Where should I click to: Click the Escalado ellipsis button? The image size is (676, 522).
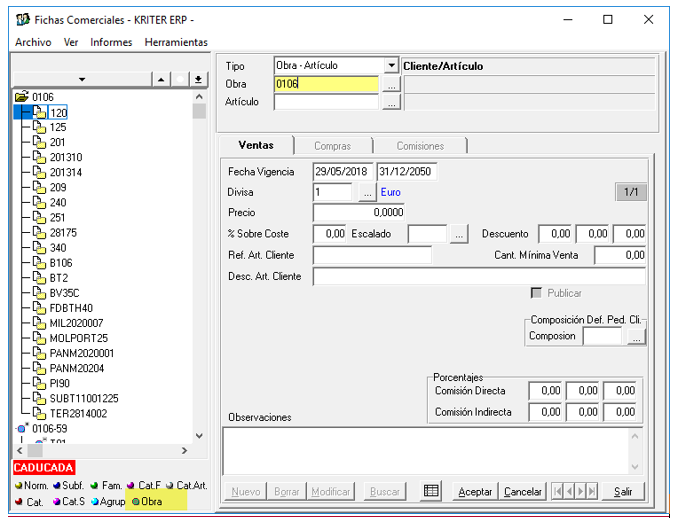(458, 234)
